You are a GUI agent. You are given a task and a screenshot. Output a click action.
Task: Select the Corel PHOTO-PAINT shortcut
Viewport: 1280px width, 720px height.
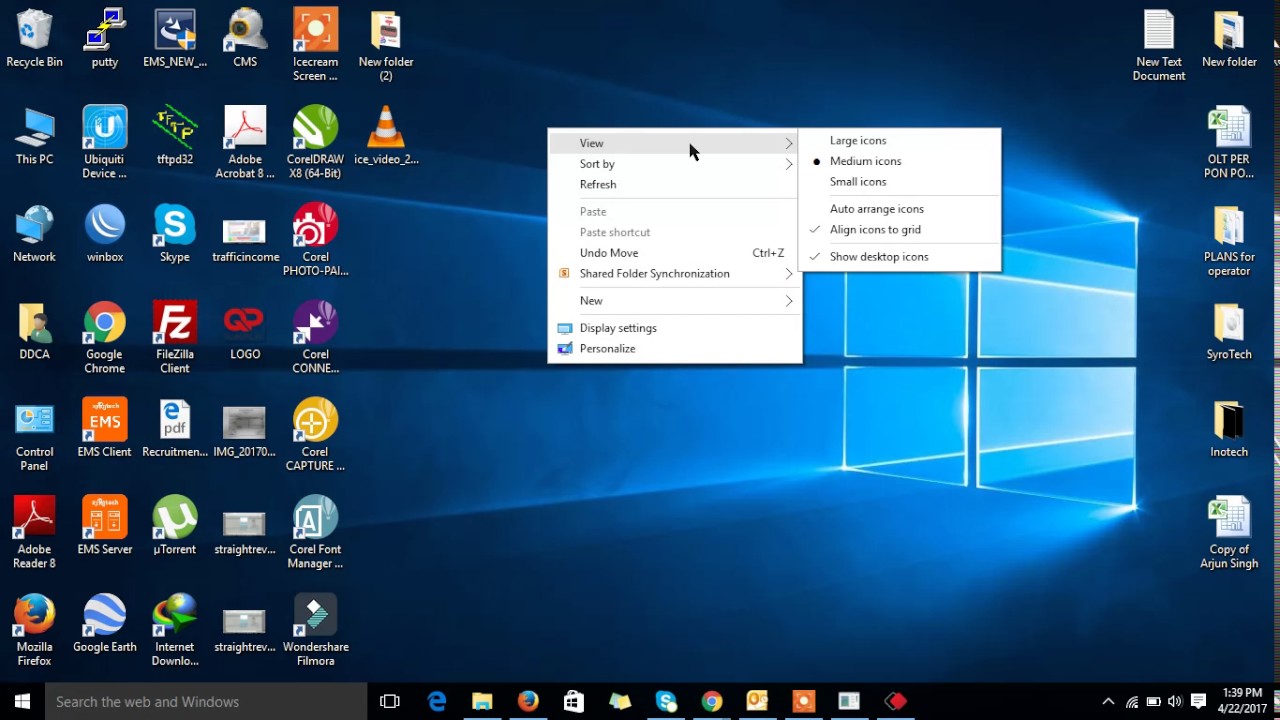315,241
